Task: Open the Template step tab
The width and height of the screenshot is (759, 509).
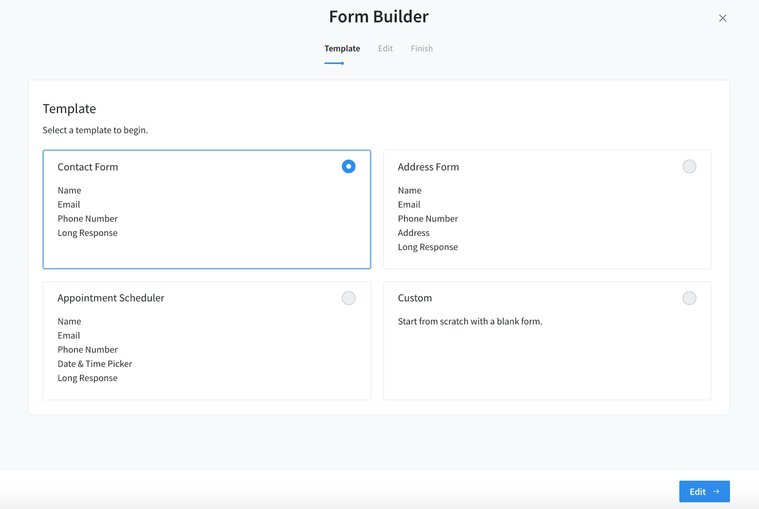Action: click(342, 48)
